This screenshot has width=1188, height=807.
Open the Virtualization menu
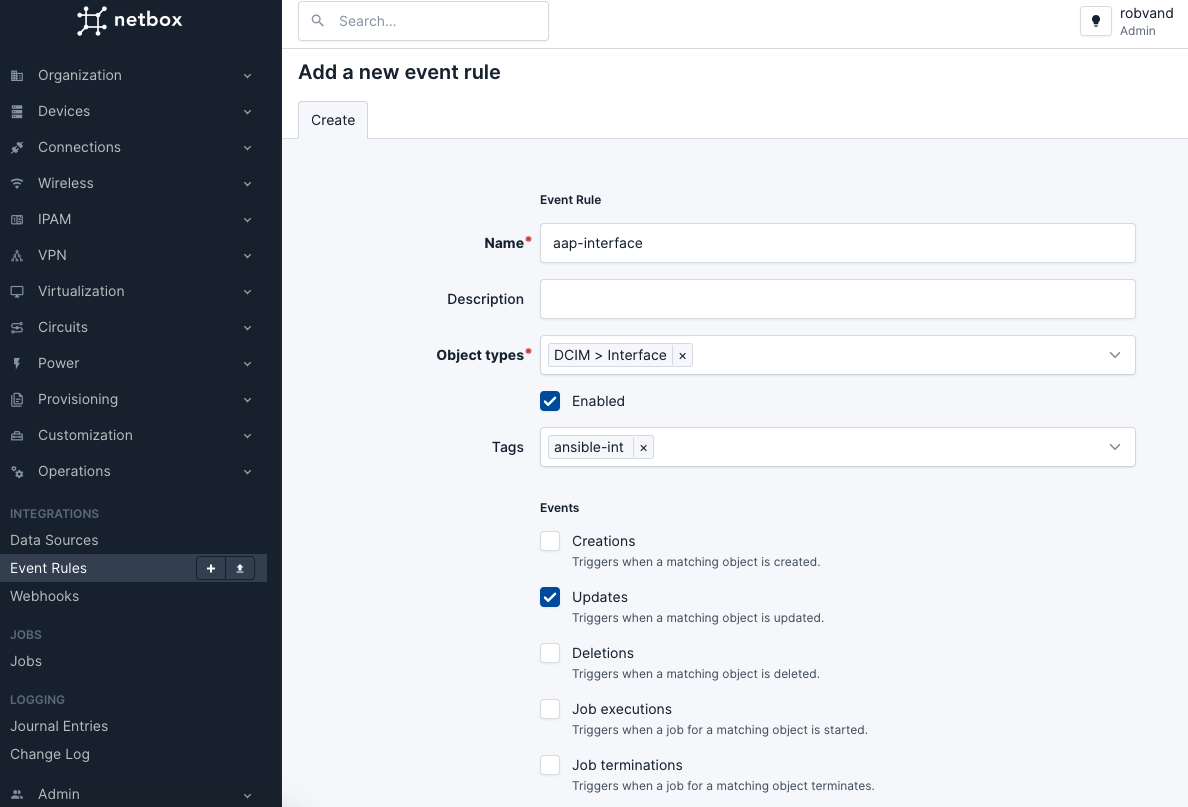[x=133, y=291]
